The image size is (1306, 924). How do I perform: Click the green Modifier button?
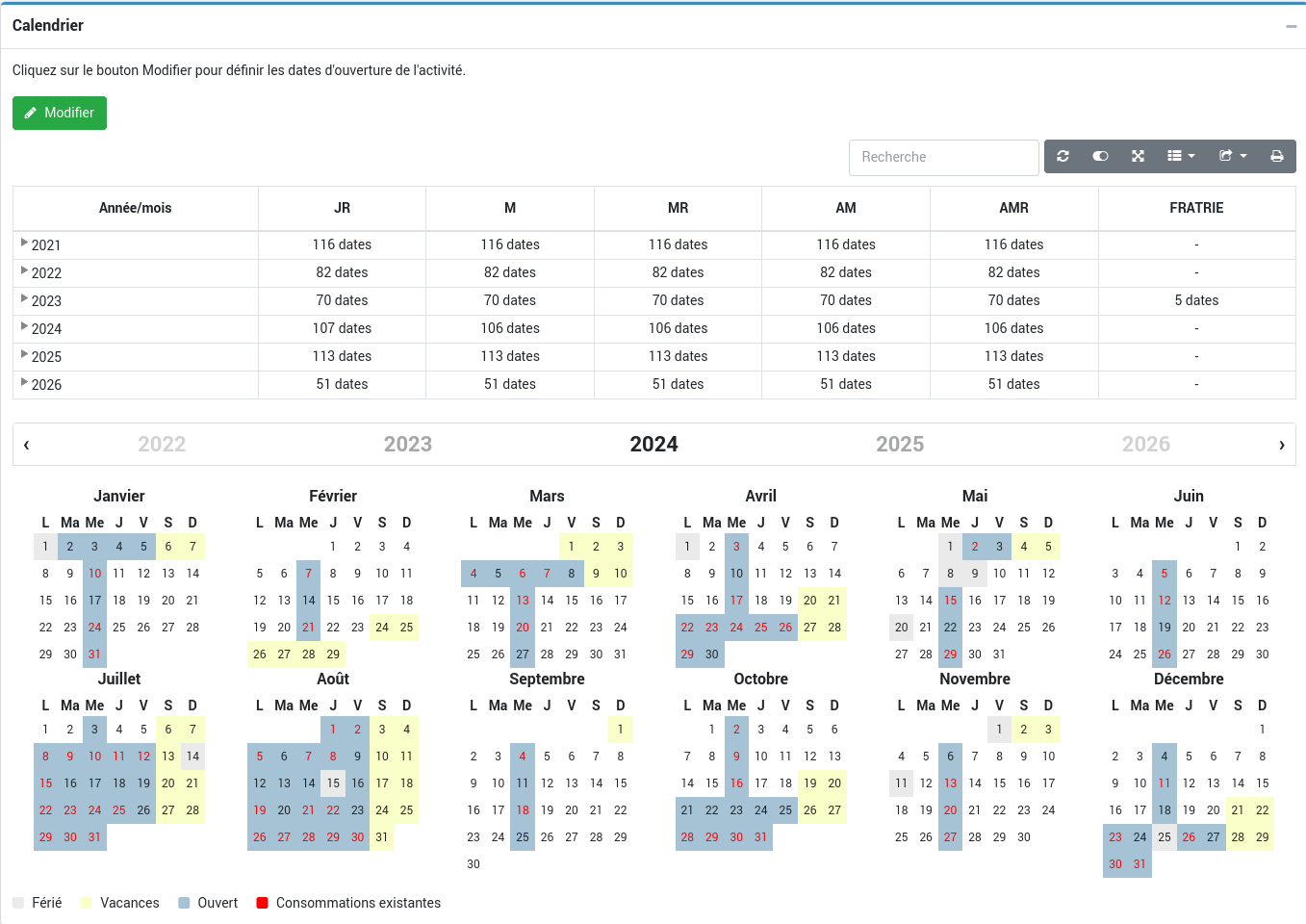point(60,113)
